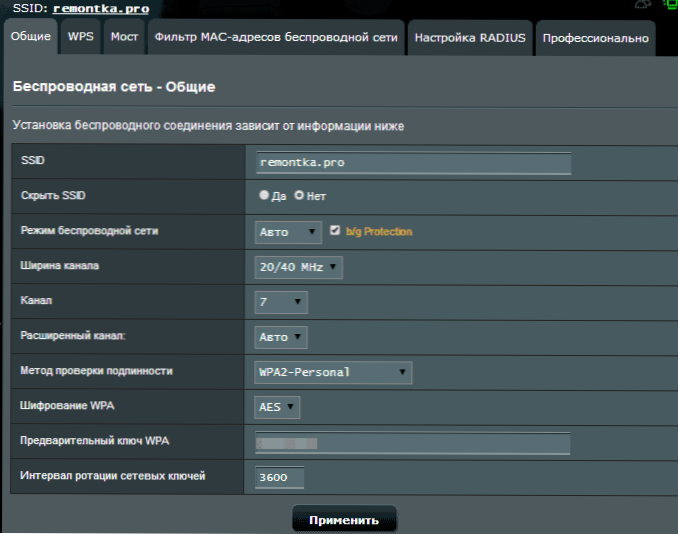
Task: Switch to Настройка RADIUS tab
Action: pyautogui.click(x=470, y=38)
